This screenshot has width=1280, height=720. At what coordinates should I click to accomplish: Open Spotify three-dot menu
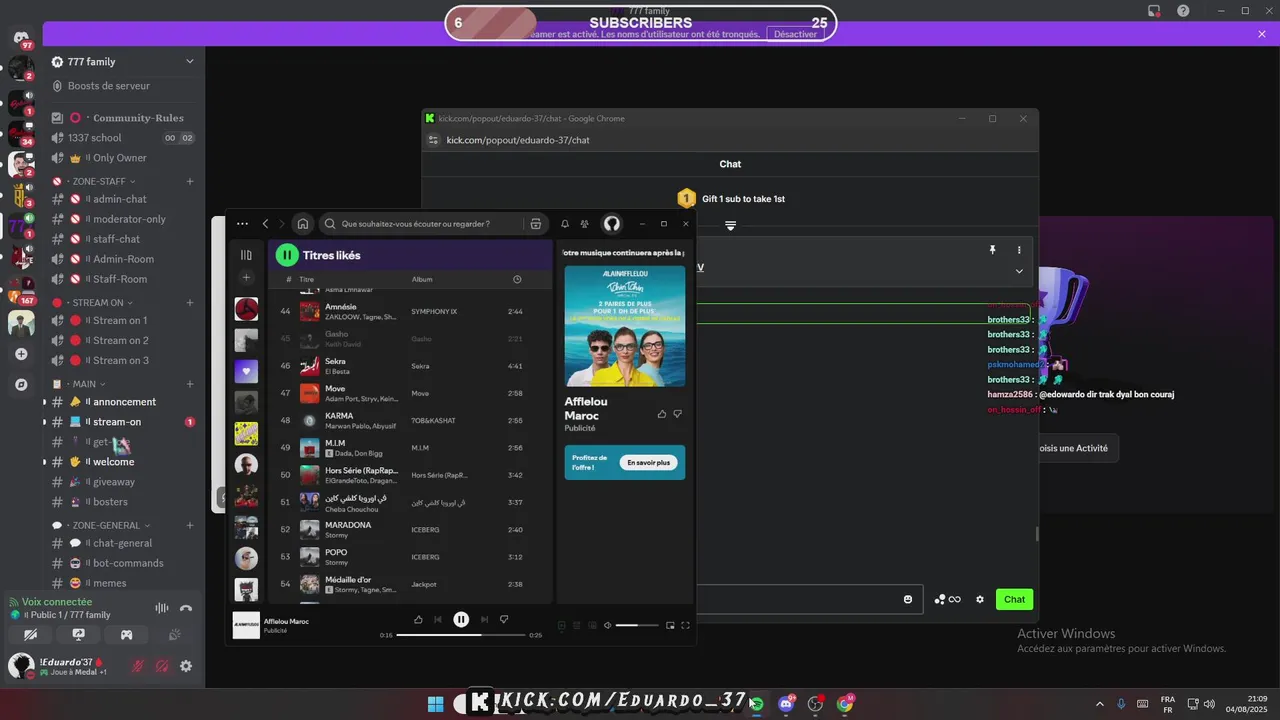242,224
